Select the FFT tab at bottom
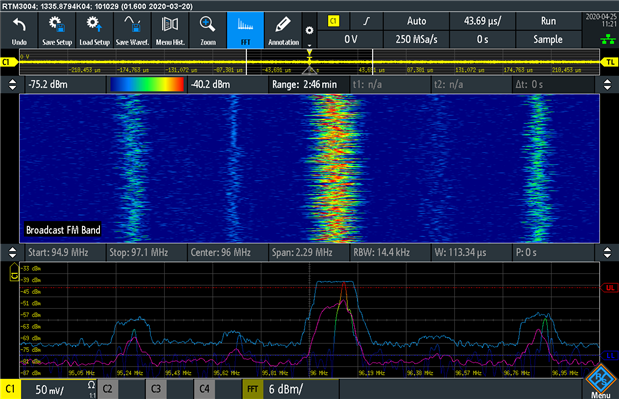The width and height of the screenshot is (619, 399). [253, 389]
